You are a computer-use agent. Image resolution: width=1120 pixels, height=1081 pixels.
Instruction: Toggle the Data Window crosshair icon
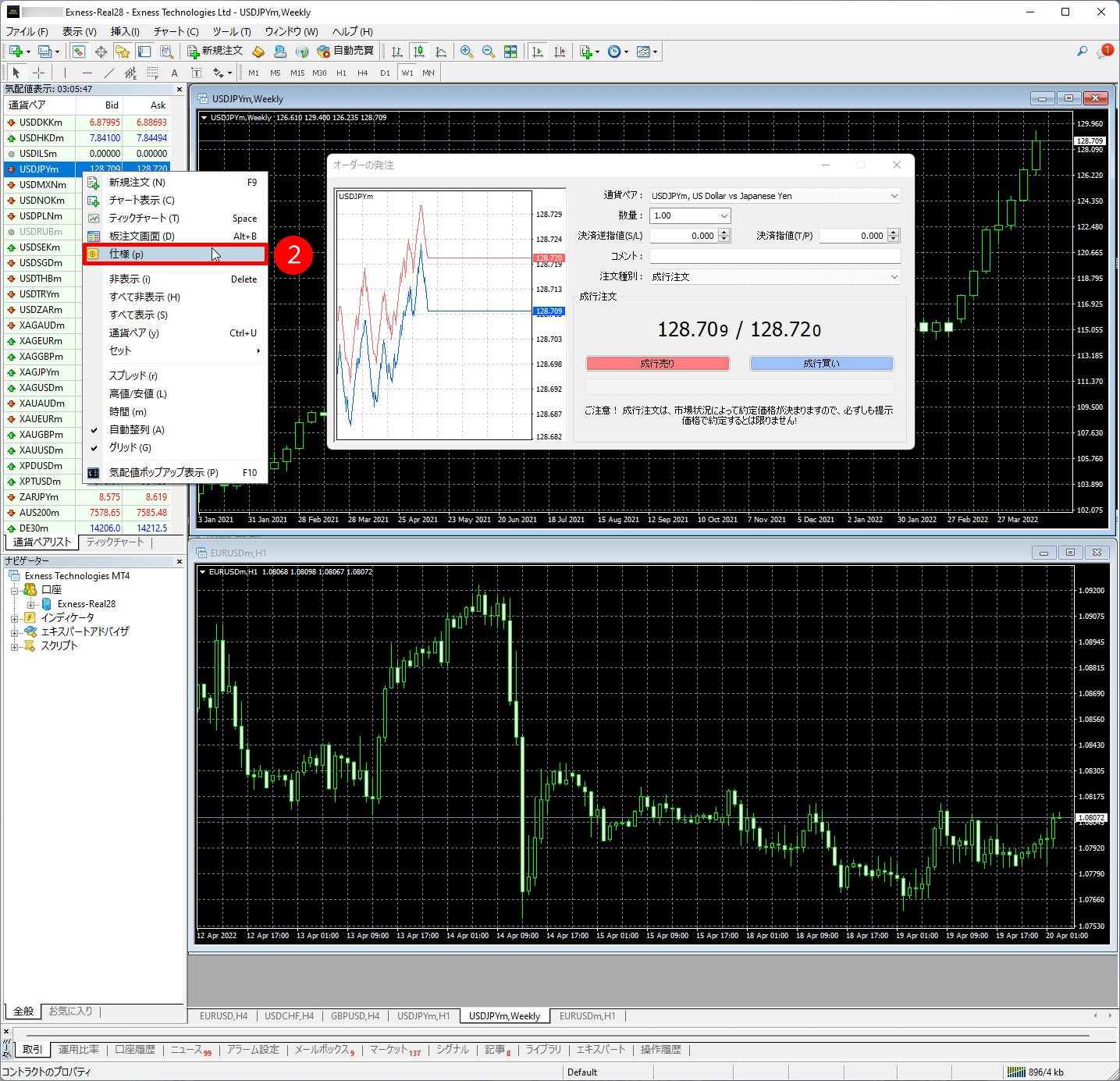[101, 52]
